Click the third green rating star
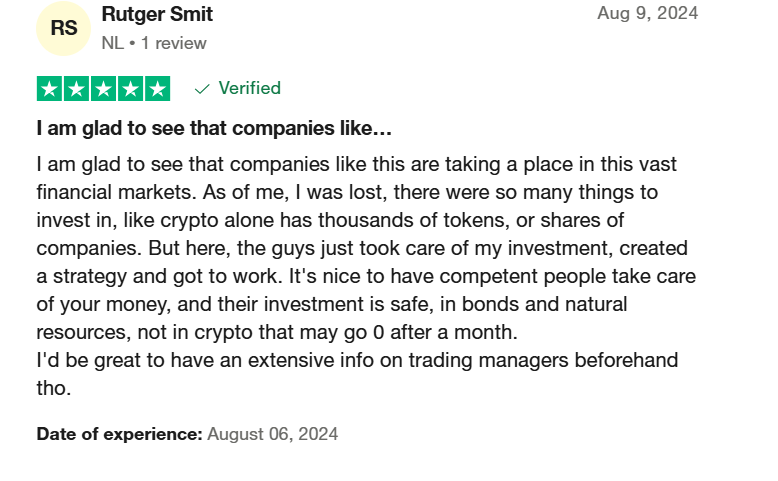The height and width of the screenshot is (481, 778). (x=104, y=88)
